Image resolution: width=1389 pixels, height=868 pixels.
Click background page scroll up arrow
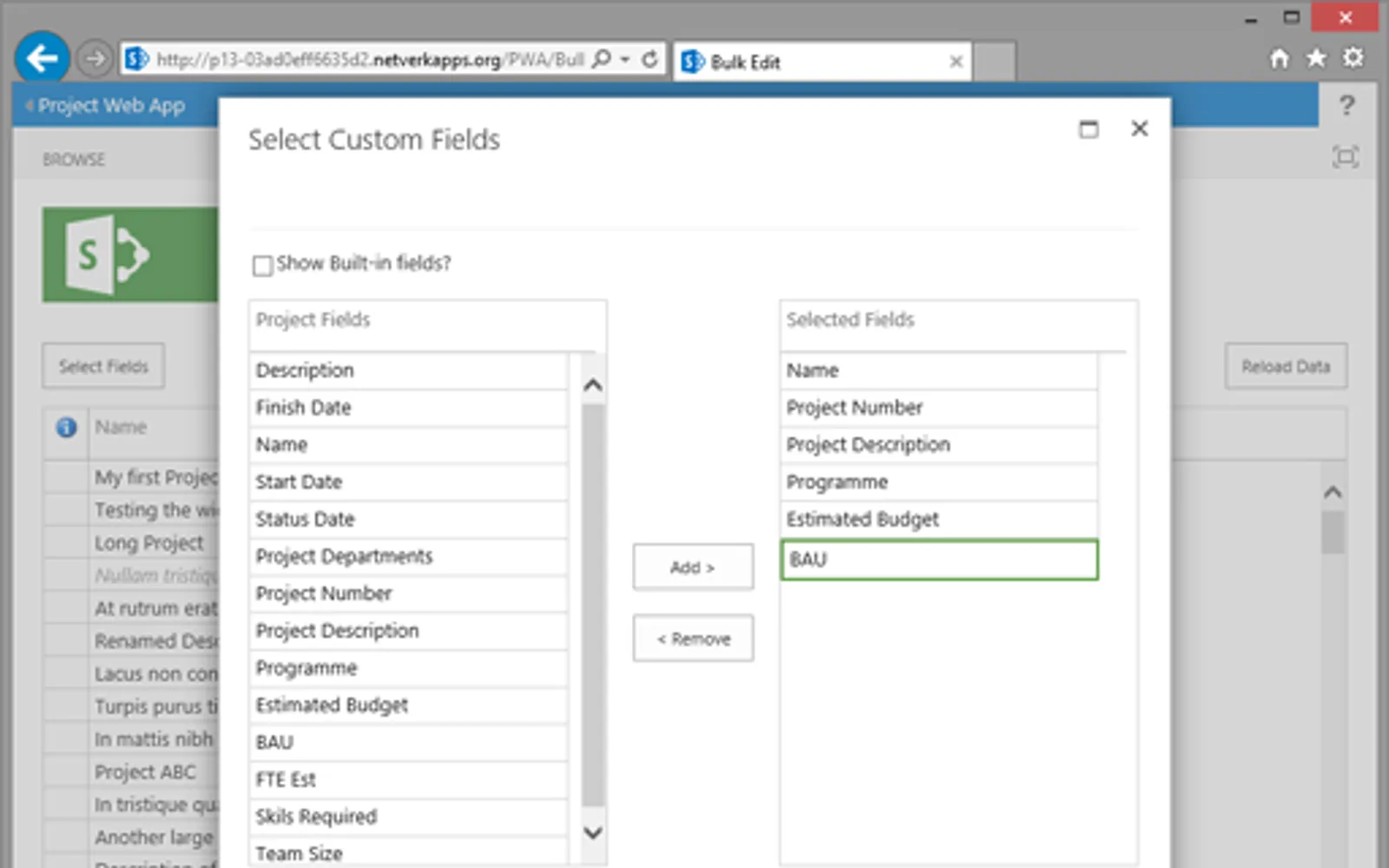coord(1333,492)
